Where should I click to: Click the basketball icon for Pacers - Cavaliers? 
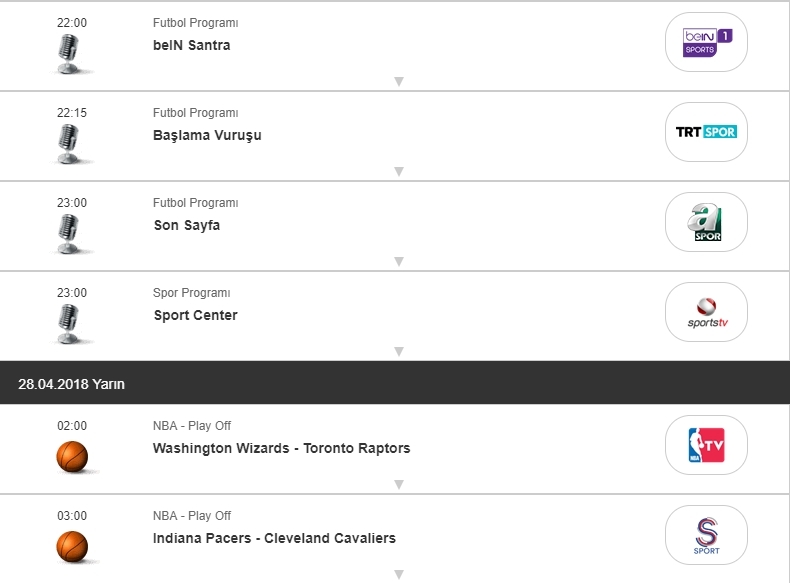click(72, 546)
